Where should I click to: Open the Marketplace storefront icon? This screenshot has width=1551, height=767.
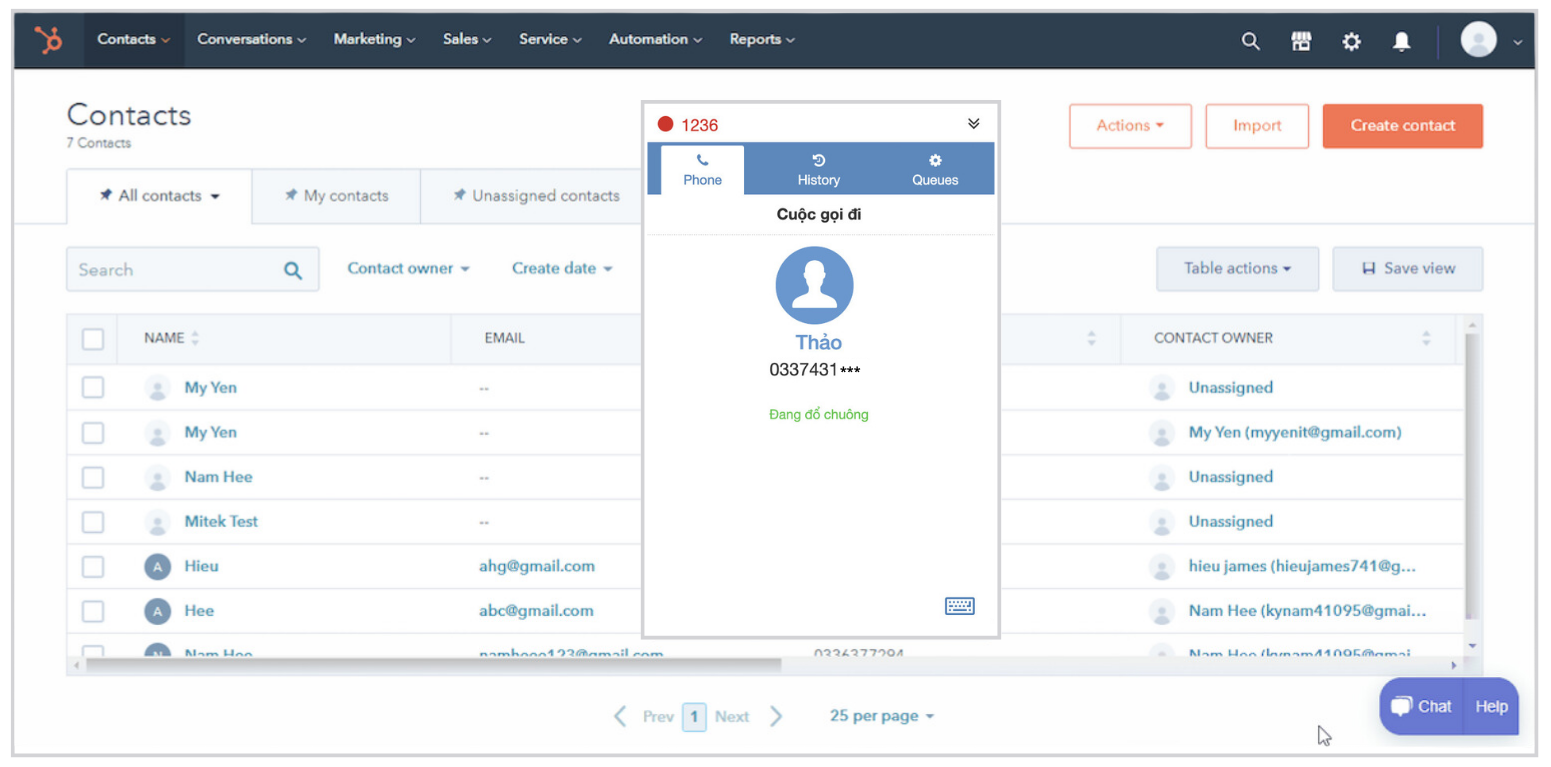(x=1301, y=41)
